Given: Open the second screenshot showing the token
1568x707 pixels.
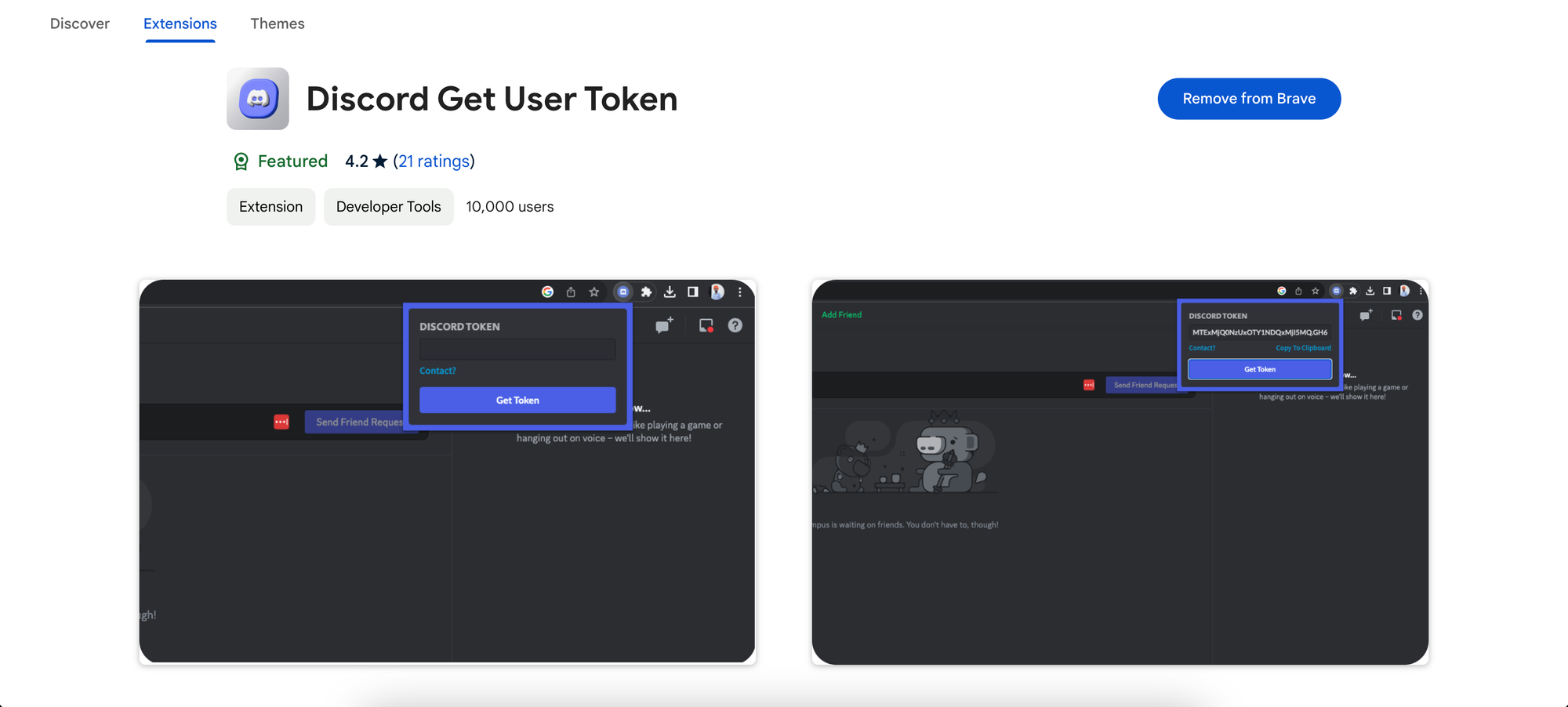Looking at the screenshot, I should click(x=1120, y=472).
